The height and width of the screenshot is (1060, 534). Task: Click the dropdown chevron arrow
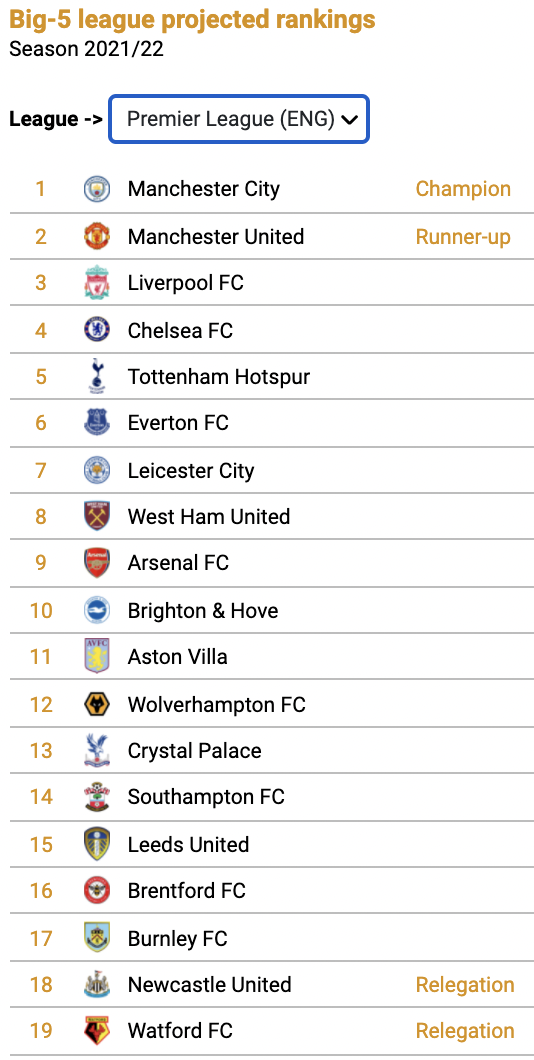(349, 120)
